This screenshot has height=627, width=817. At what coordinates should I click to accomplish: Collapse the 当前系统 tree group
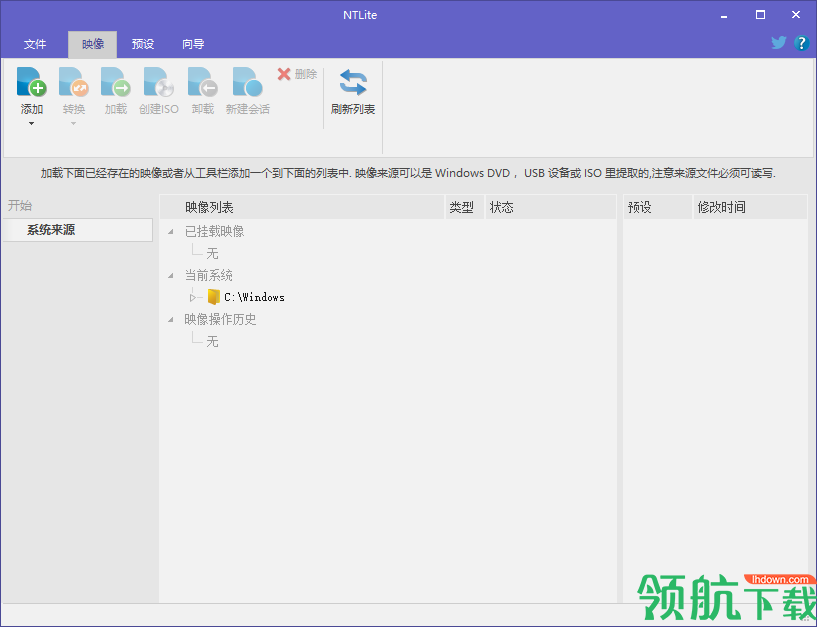pos(170,276)
